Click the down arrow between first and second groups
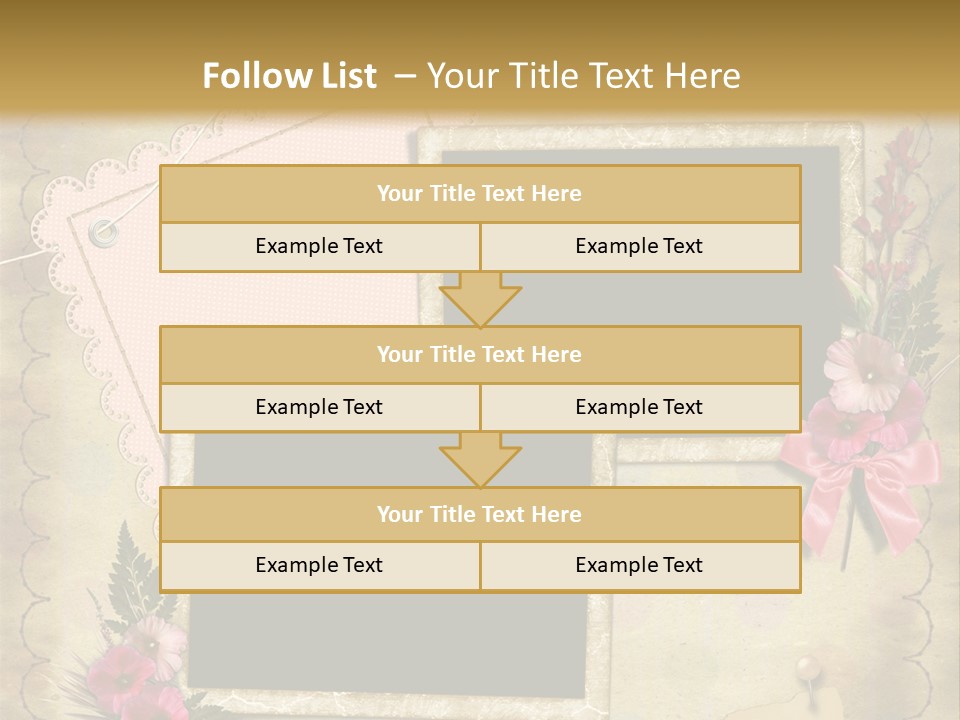Screen dimensions: 960x720 click(480, 299)
